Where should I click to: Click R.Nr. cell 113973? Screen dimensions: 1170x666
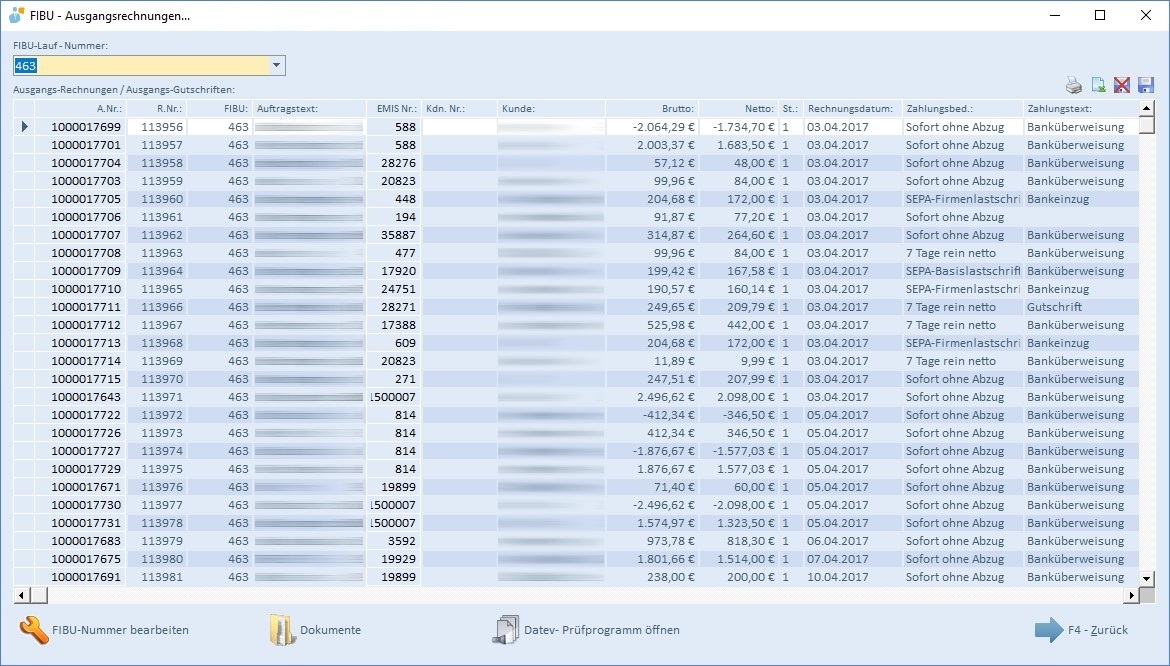(x=157, y=433)
